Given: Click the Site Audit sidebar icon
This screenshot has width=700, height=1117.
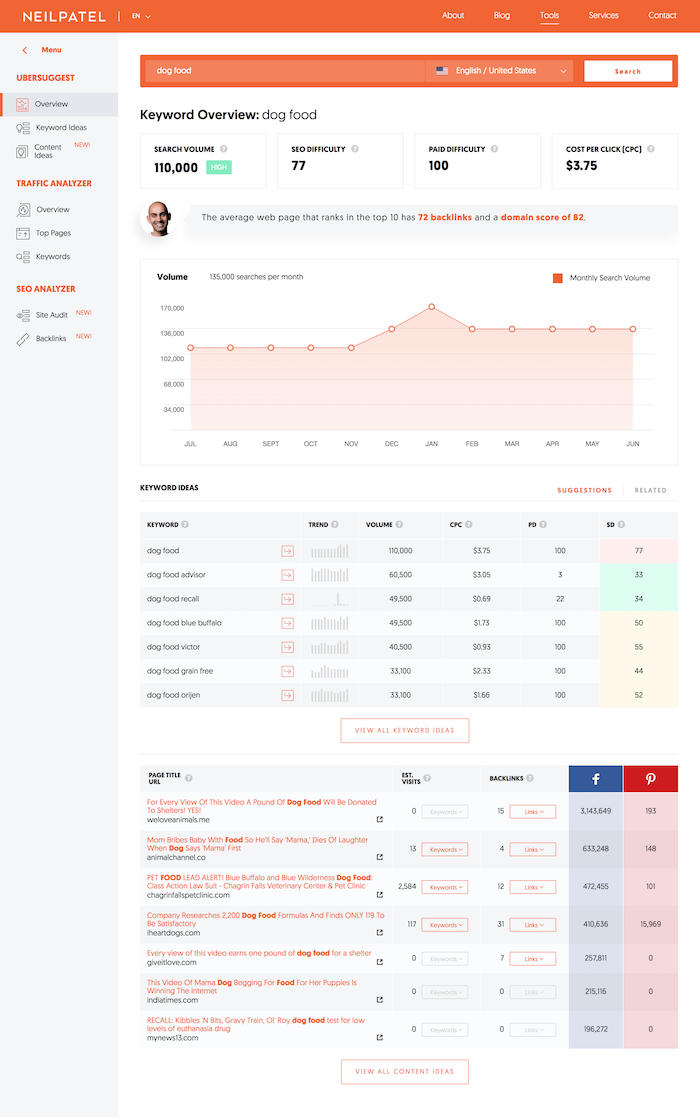Looking at the screenshot, I should [x=23, y=315].
